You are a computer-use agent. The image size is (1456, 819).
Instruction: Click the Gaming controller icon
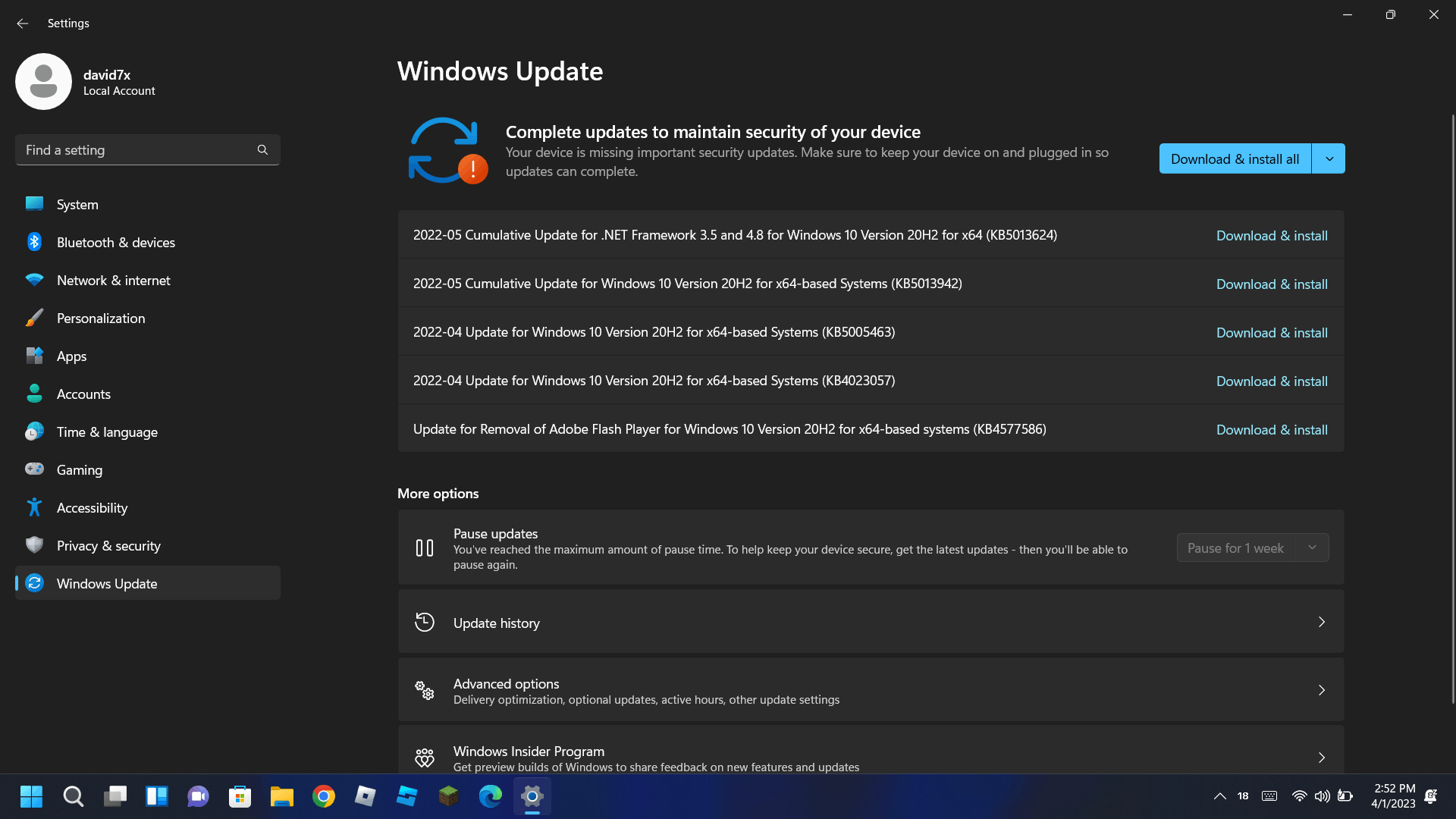coord(34,469)
